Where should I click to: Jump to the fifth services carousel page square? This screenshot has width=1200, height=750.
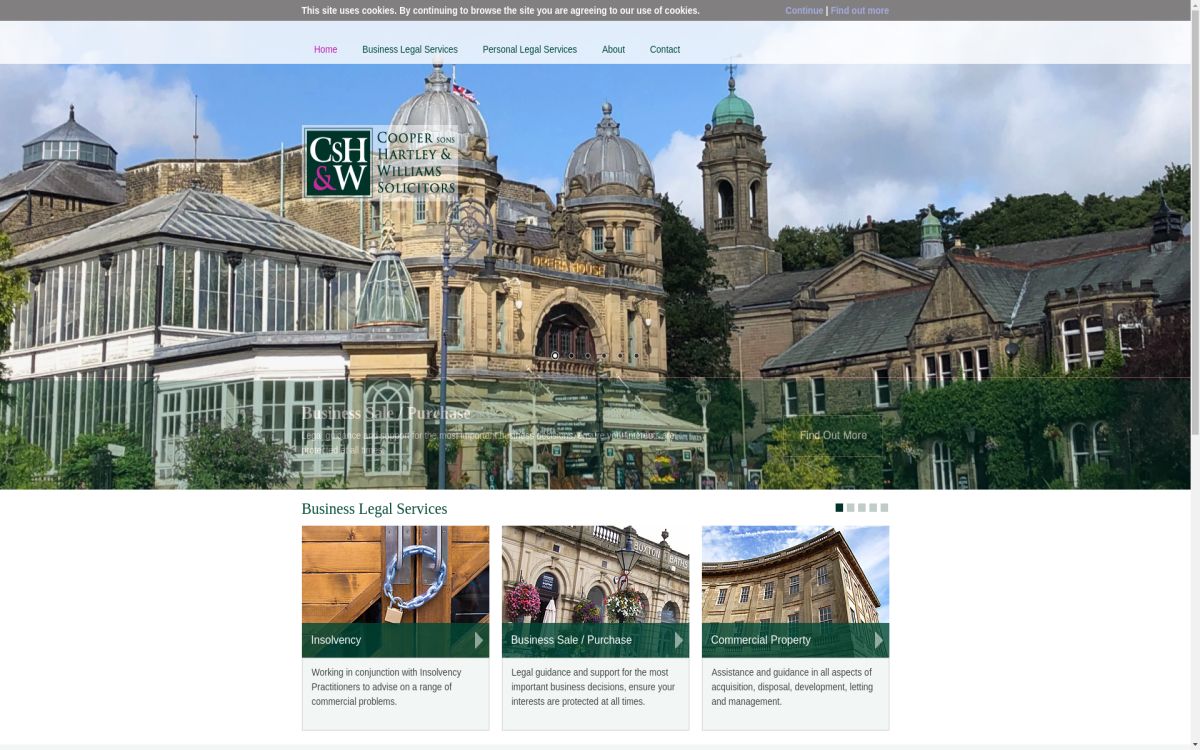(x=884, y=508)
